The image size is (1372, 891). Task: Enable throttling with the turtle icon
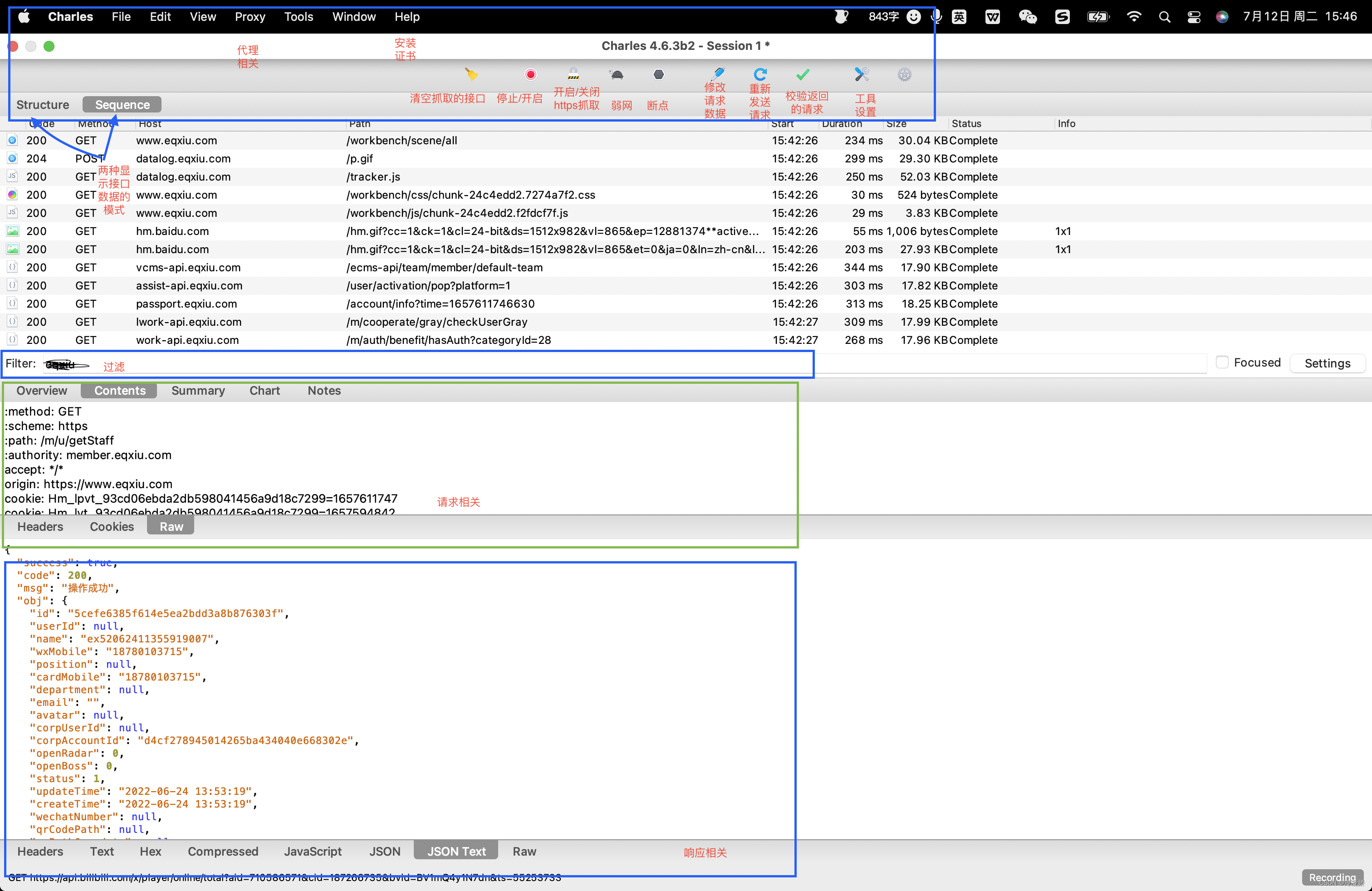pos(617,74)
